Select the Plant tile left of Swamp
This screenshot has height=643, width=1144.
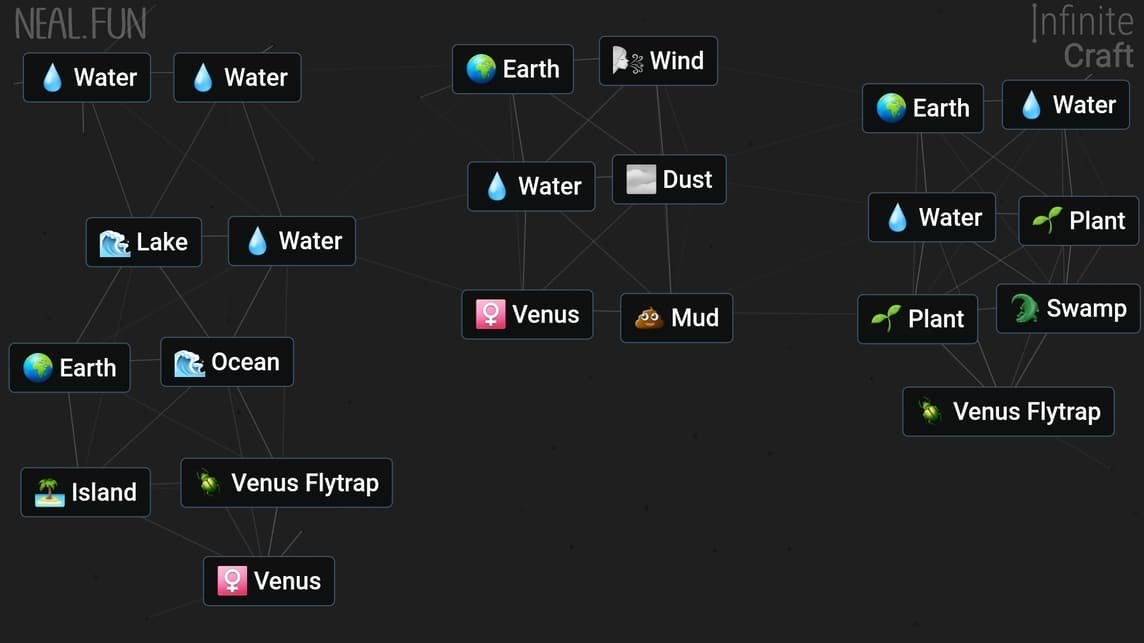(x=917, y=319)
